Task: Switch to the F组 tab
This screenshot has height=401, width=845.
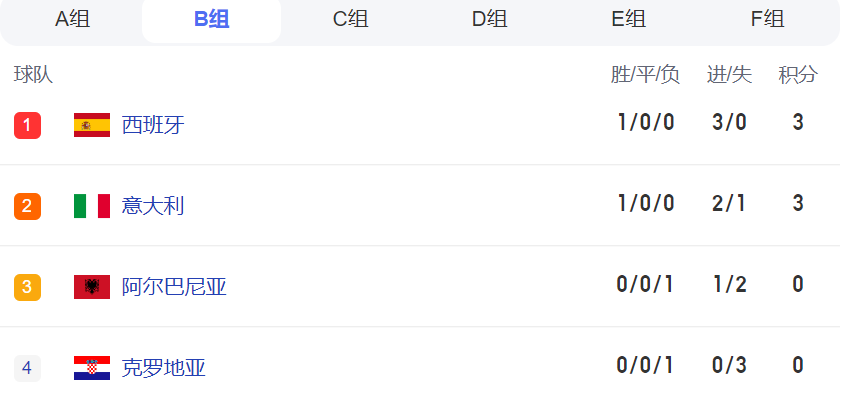Action: coord(767,19)
